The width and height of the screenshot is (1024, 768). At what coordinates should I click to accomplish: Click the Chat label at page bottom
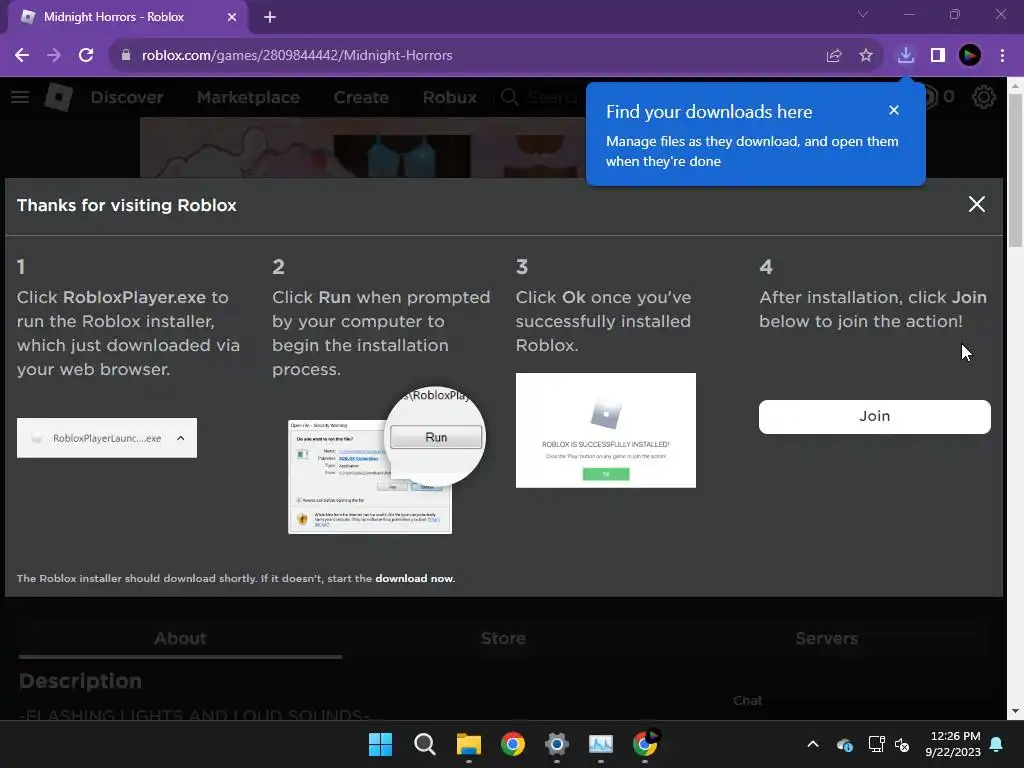tap(747, 701)
